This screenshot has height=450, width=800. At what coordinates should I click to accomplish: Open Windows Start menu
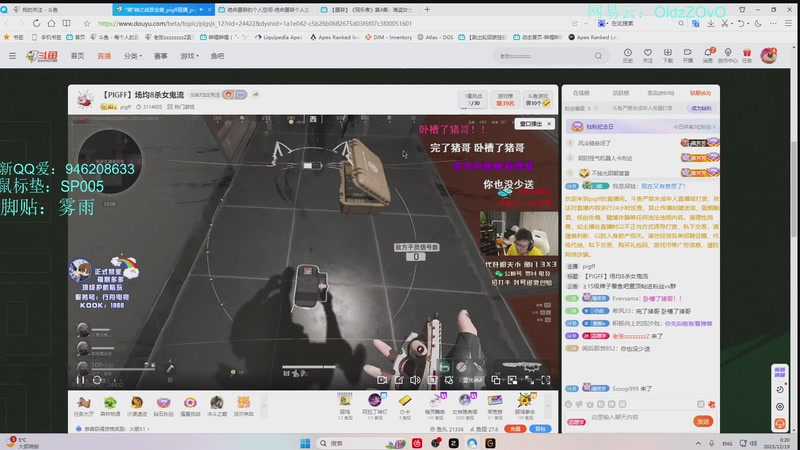pos(305,443)
